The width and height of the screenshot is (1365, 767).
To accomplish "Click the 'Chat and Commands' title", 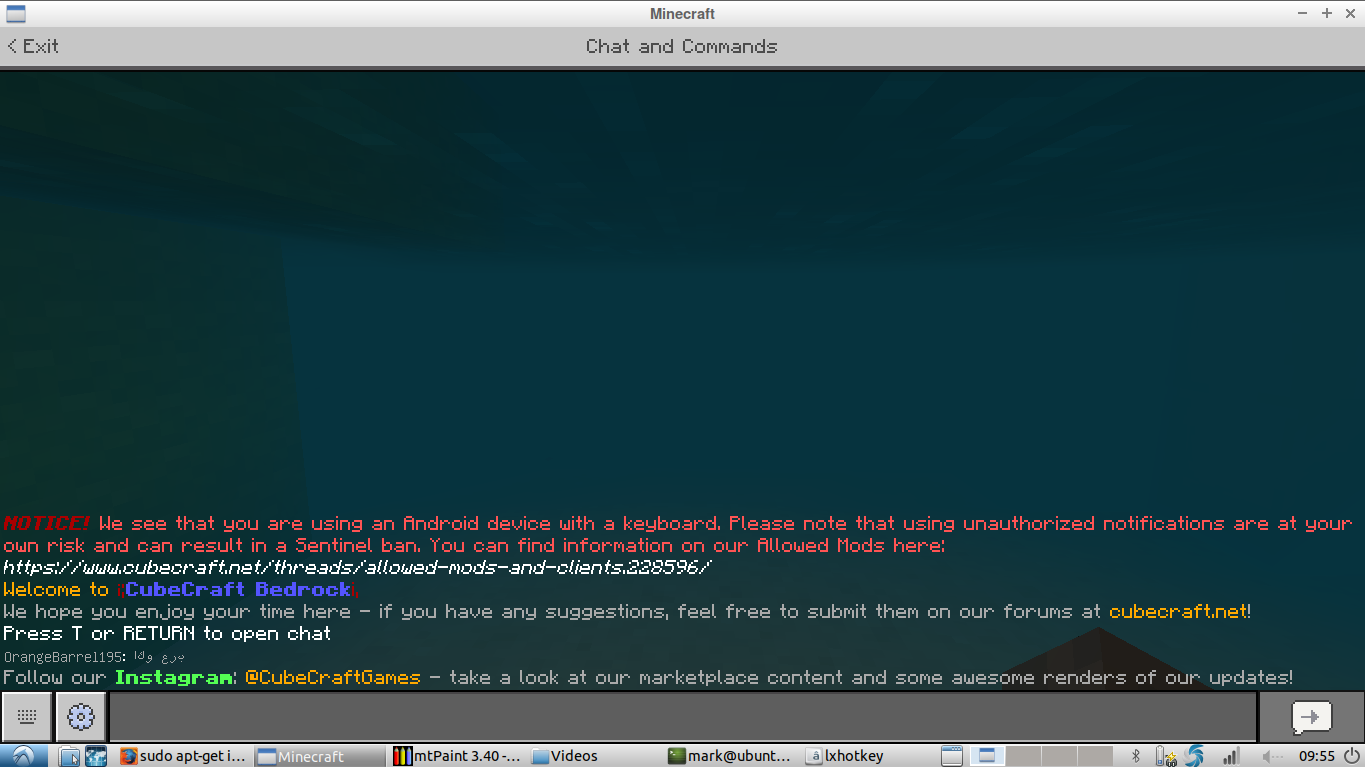I will tap(681, 46).
